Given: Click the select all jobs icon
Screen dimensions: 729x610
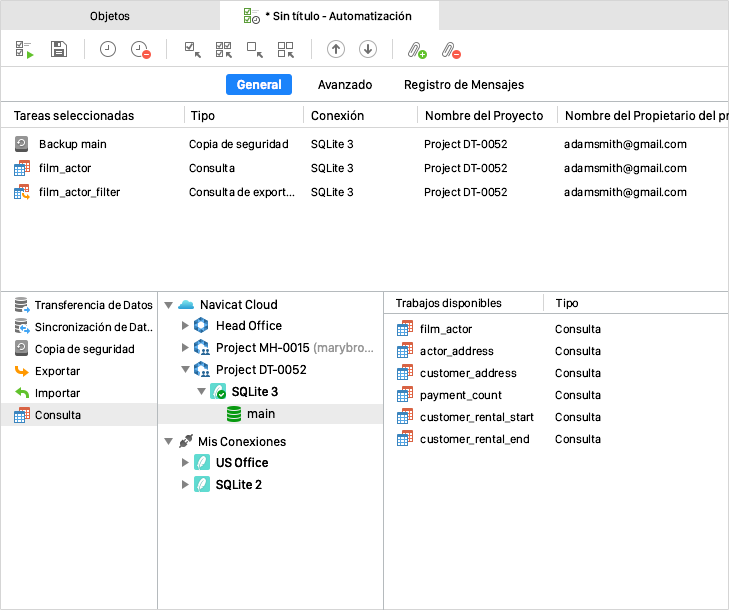Looking at the screenshot, I should [x=224, y=49].
